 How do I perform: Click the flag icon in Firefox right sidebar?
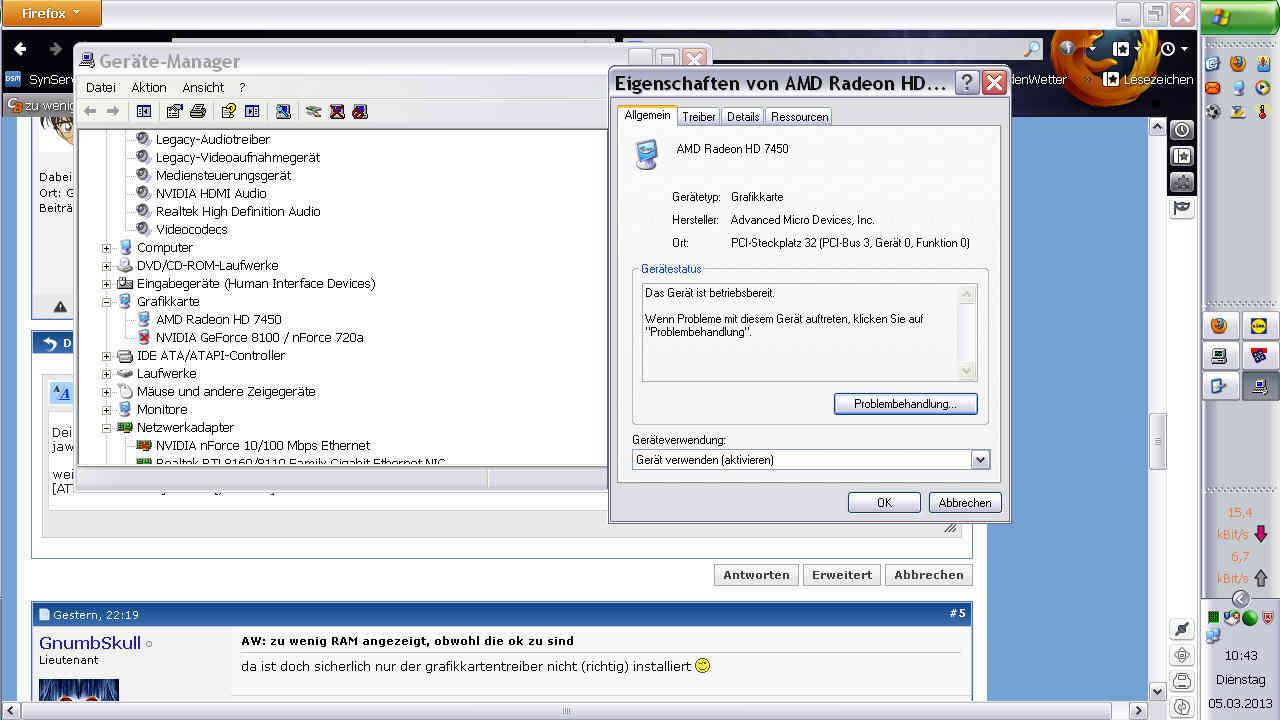tap(1182, 208)
